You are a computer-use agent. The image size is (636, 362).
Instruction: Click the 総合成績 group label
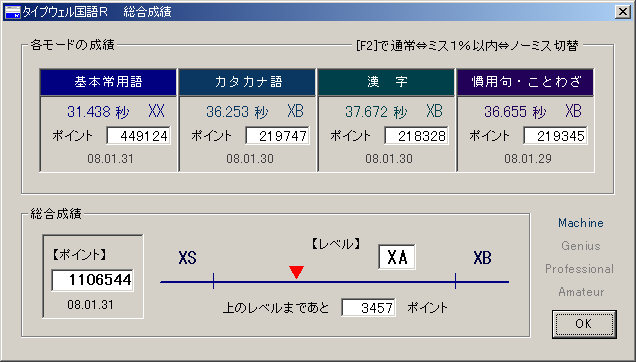56,213
